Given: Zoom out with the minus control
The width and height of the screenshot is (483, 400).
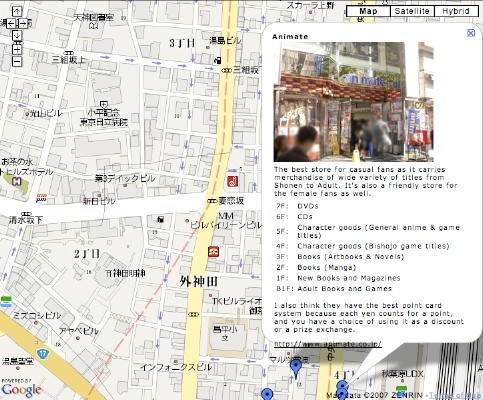Looking at the screenshot, I should click(17, 62).
